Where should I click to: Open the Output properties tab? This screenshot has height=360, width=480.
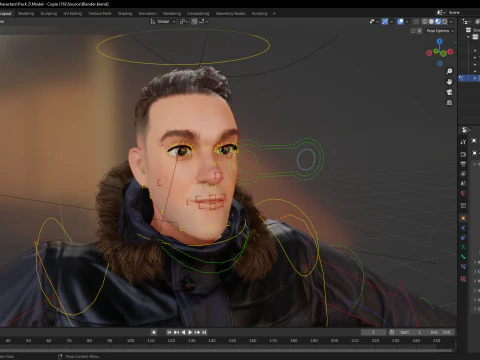pos(463,164)
